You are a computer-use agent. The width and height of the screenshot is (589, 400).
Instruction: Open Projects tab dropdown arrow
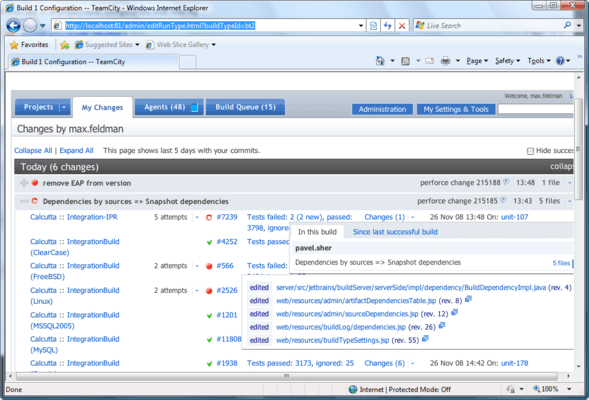(64, 108)
